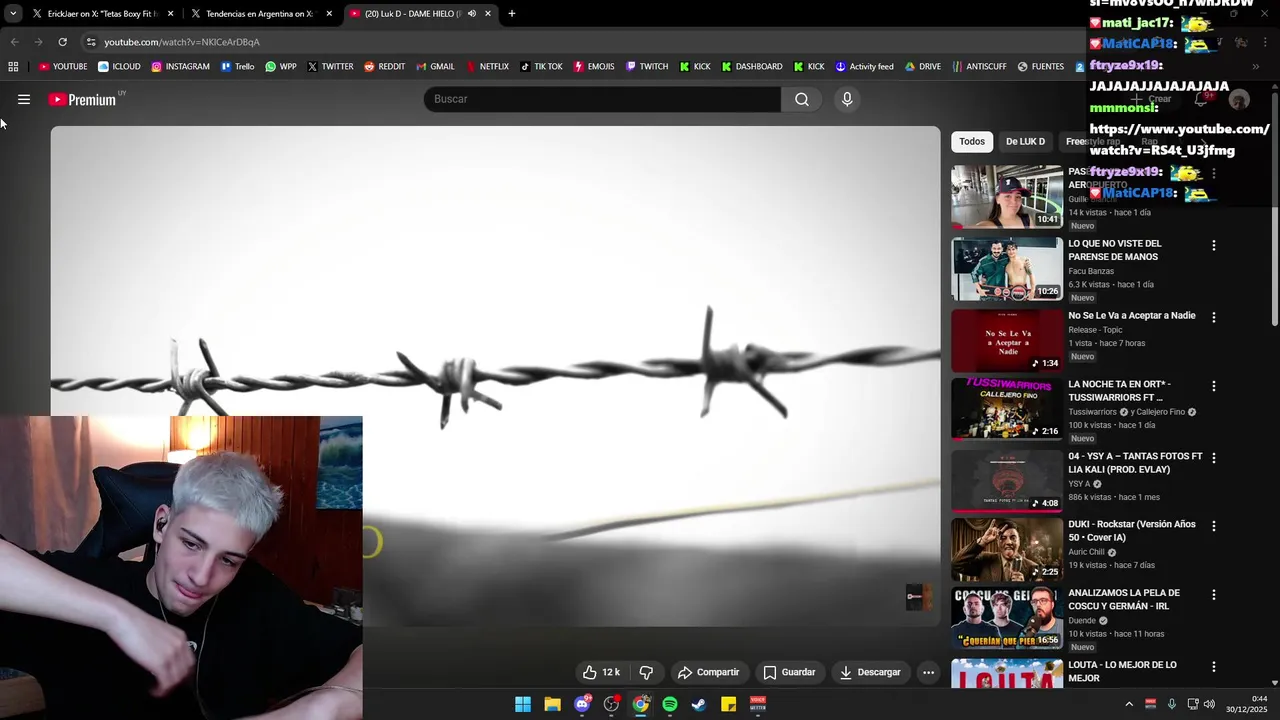Switch to ErickJaer on X tab
Screen dimensions: 1280x720
tap(102, 14)
